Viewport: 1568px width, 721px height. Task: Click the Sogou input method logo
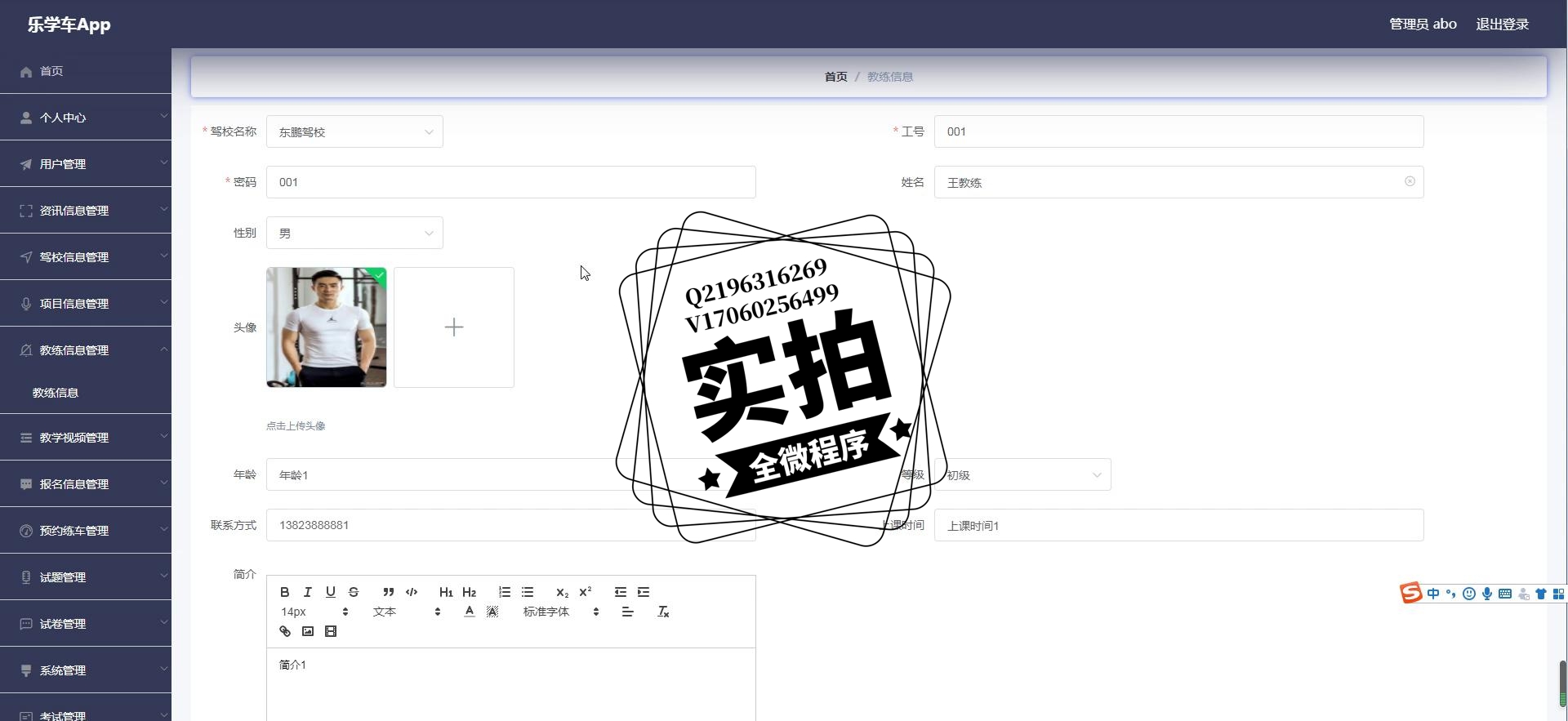(x=1411, y=594)
